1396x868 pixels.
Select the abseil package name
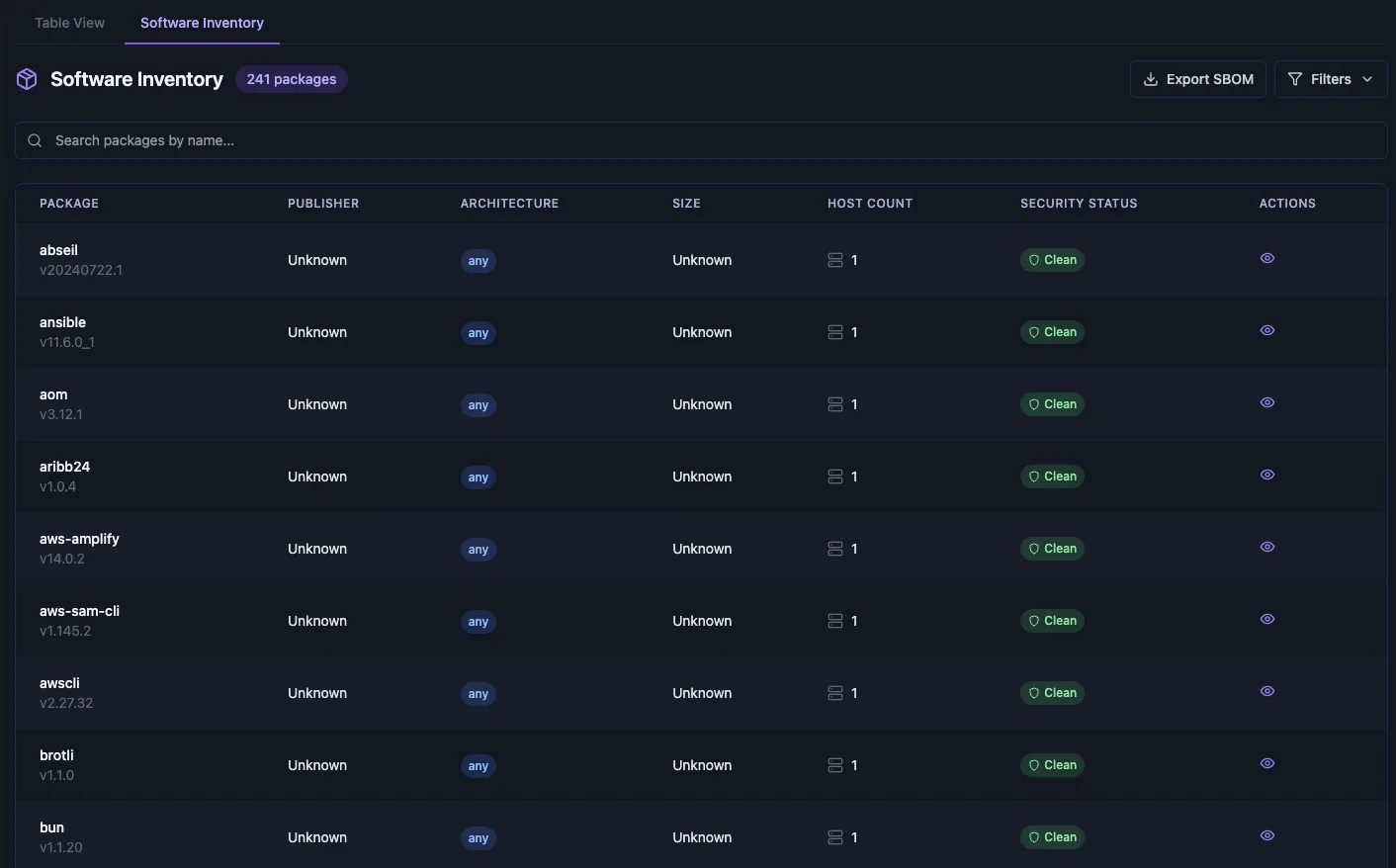(58, 250)
